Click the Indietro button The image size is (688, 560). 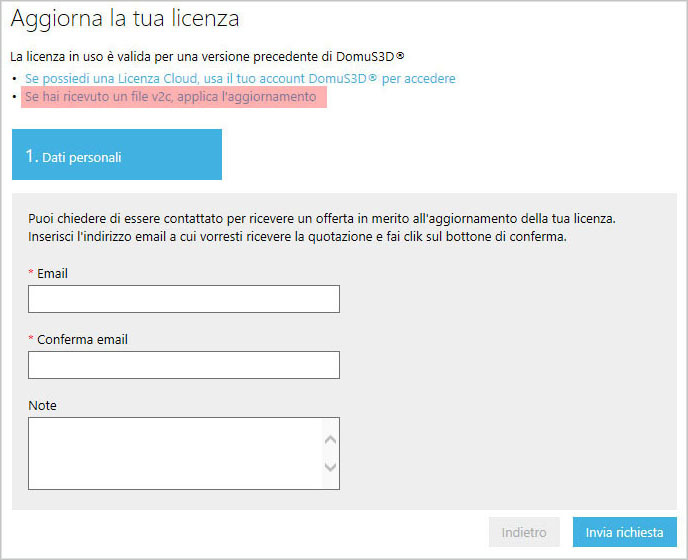pyautogui.click(x=524, y=532)
